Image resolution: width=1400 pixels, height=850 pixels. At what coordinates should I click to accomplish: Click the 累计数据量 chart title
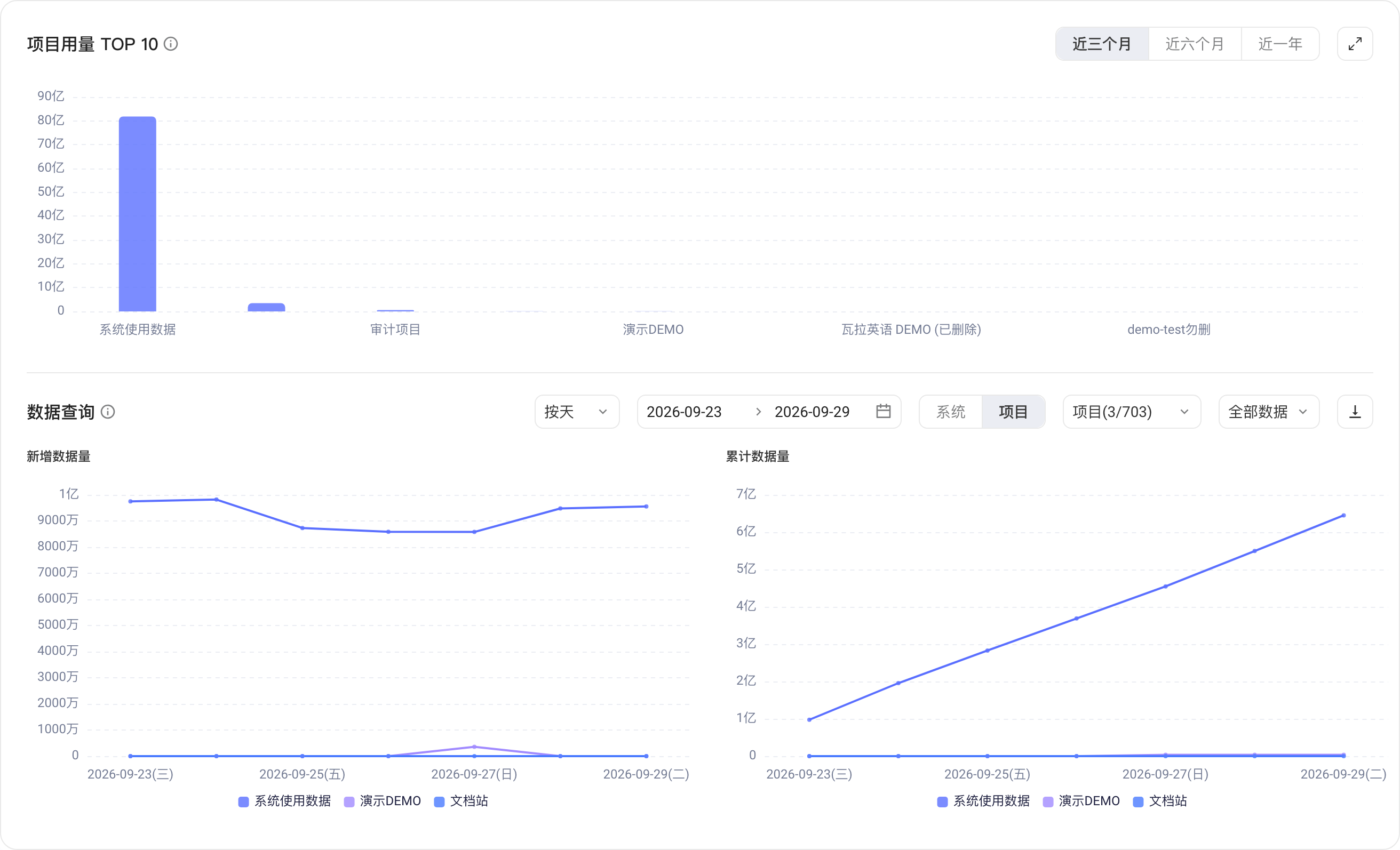(758, 456)
